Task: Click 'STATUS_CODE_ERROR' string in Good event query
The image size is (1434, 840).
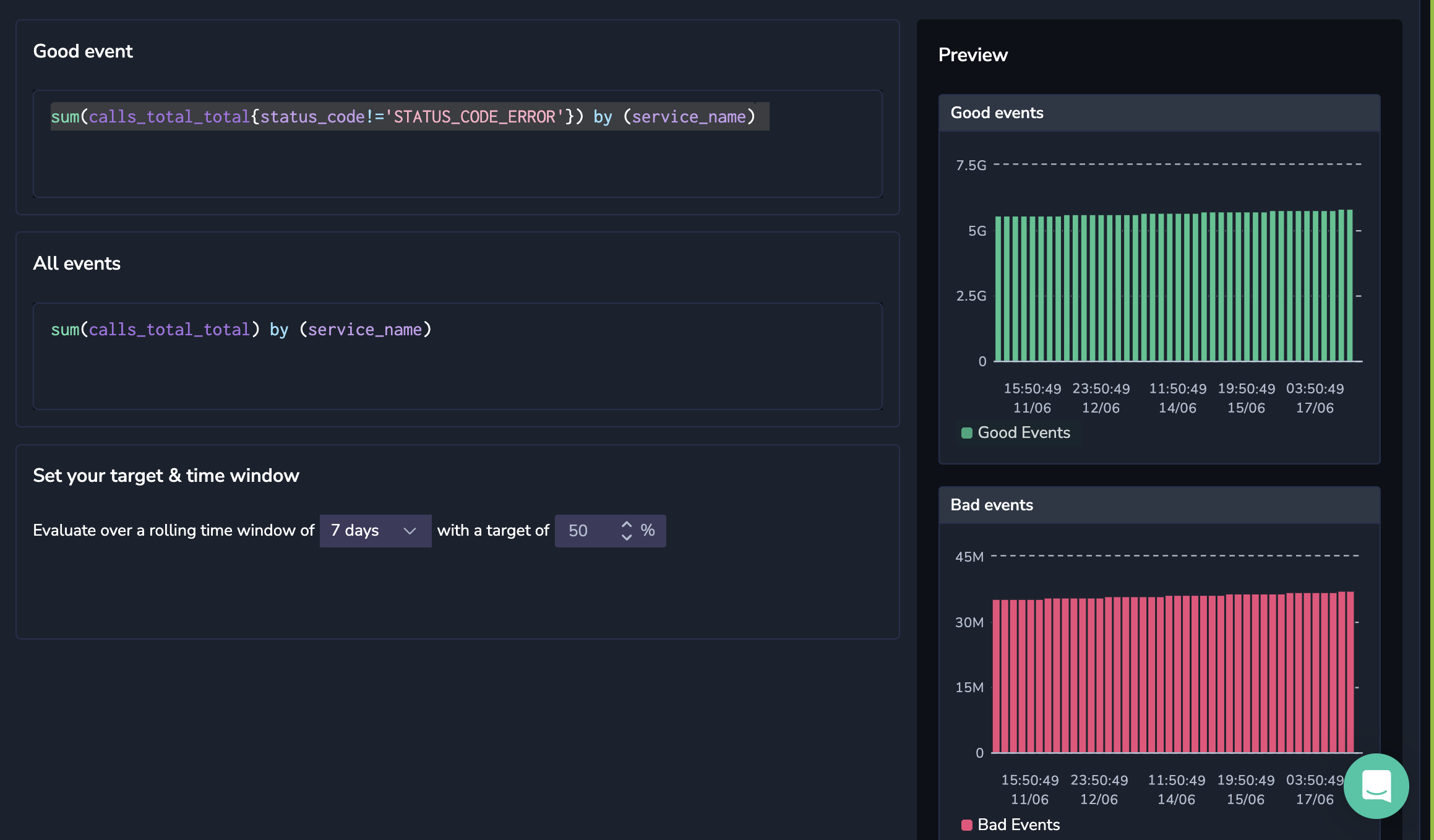Action: (474, 117)
